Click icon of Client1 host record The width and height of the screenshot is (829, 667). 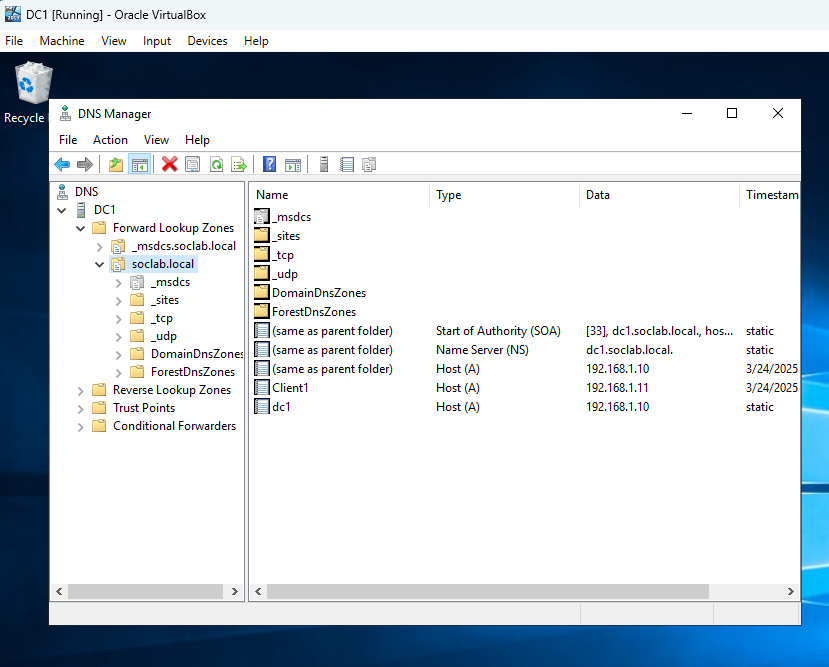click(262, 387)
